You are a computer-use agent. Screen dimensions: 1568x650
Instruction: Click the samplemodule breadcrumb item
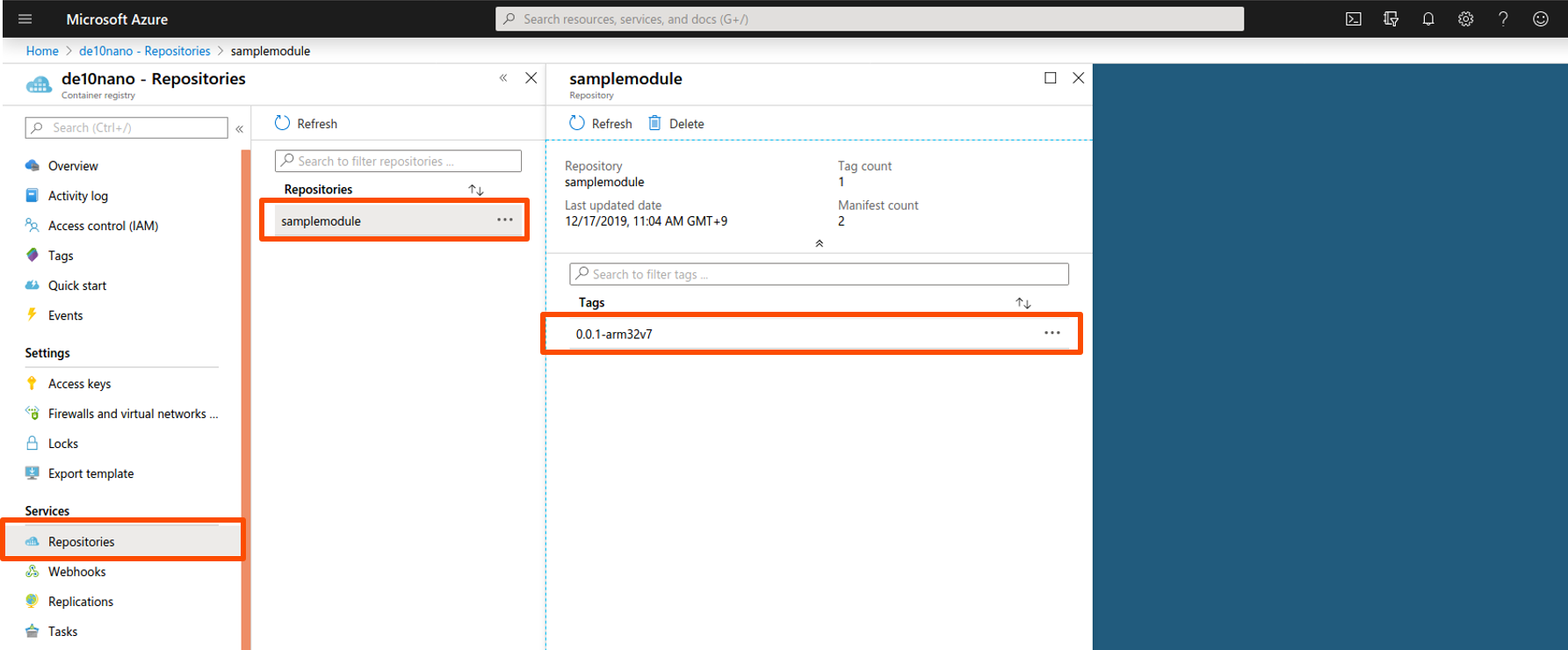[271, 51]
